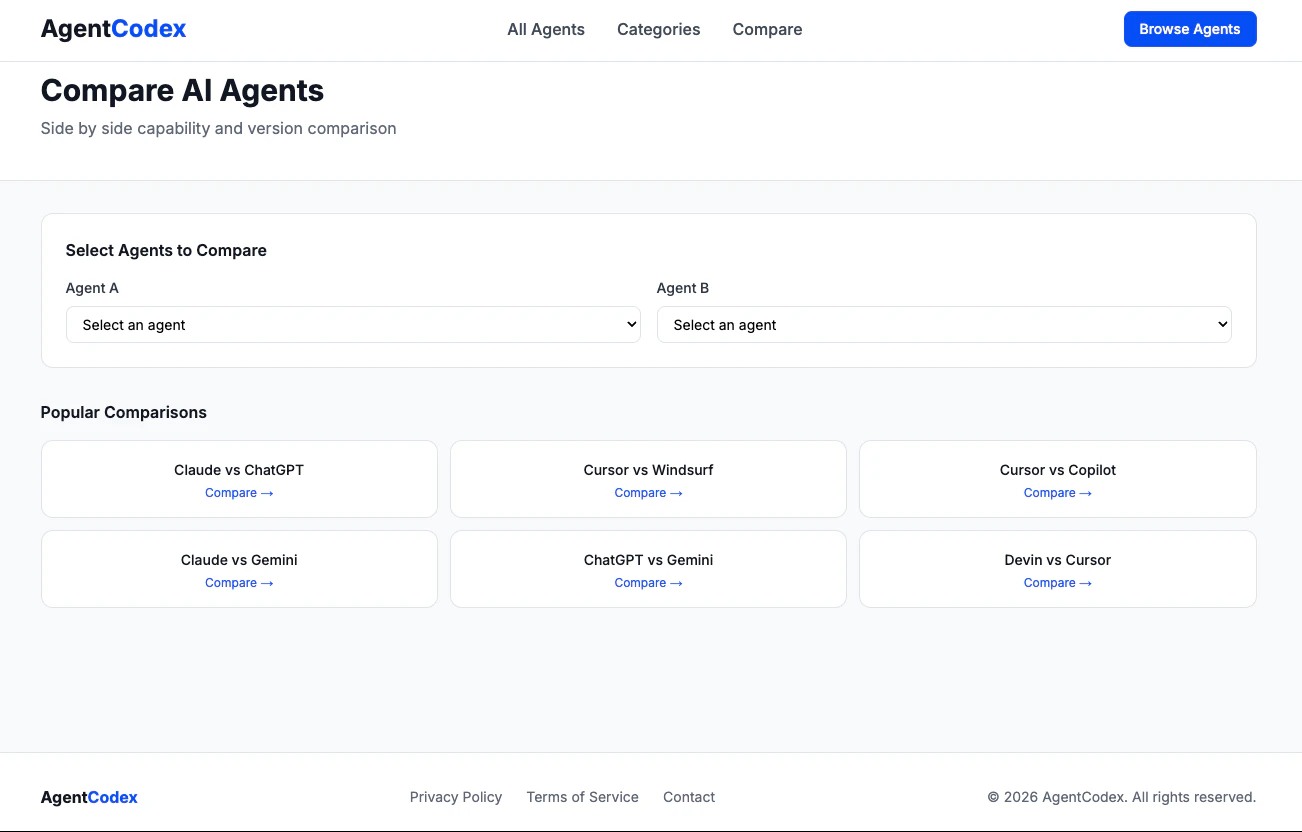This screenshot has height=832, width=1302.
Task: Click the AgentCodex logo in footer
Action: pyautogui.click(x=89, y=797)
